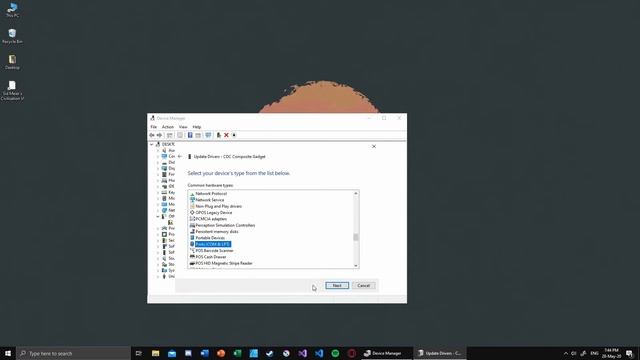Expand the 'Sys' (System devices) tree node
Viewport: 640px width, 360px height.
click(x=158, y=270)
